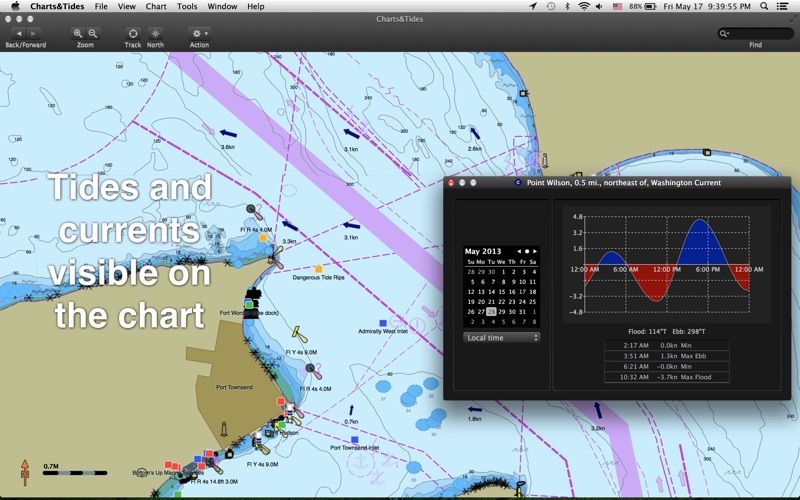Click the current station icon in panel title
Screen dimensions: 800x500
[518, 182]
